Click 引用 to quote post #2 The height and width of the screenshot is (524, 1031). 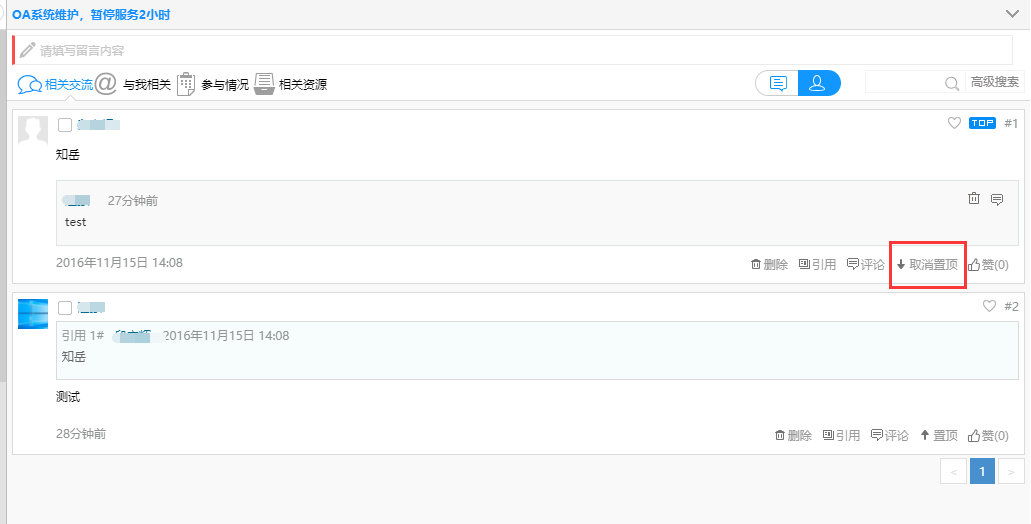[x=841, y=436]
